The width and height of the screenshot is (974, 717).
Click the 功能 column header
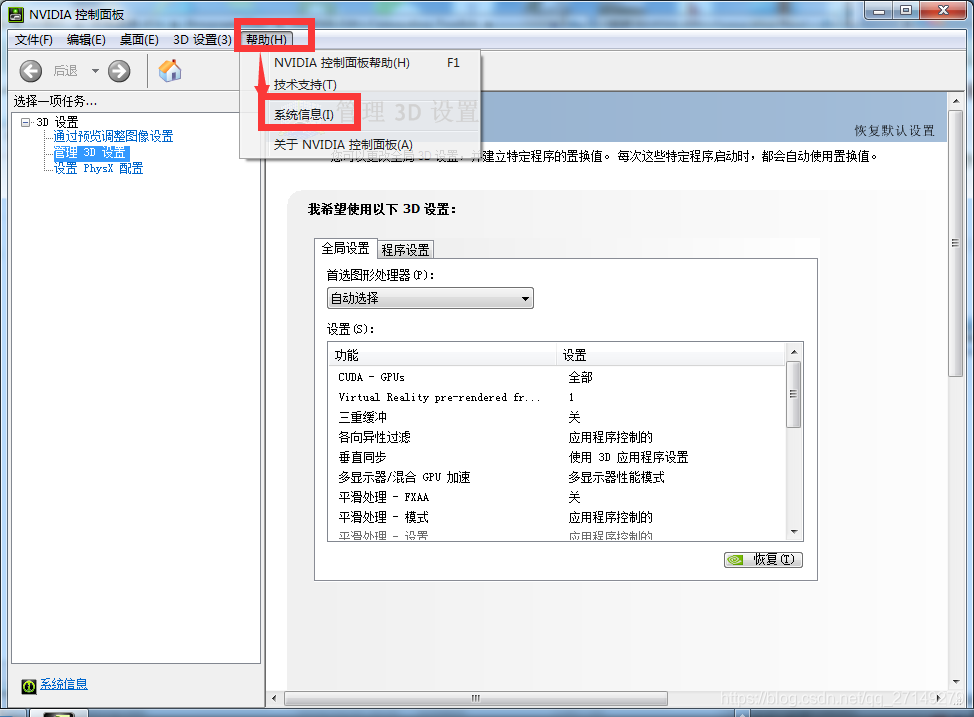coord(442,355)
